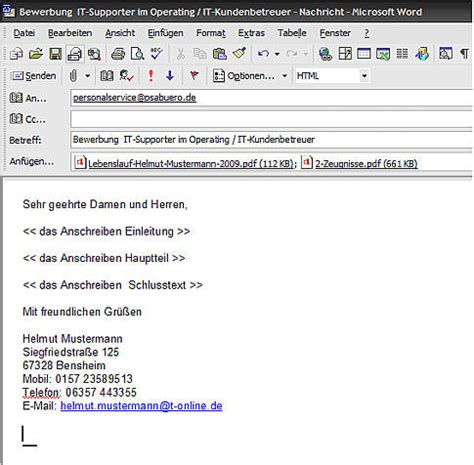Click the 'Mit freundlichen Grüßen' line
This screenshot has height=465, width=474.
(82, 312)
